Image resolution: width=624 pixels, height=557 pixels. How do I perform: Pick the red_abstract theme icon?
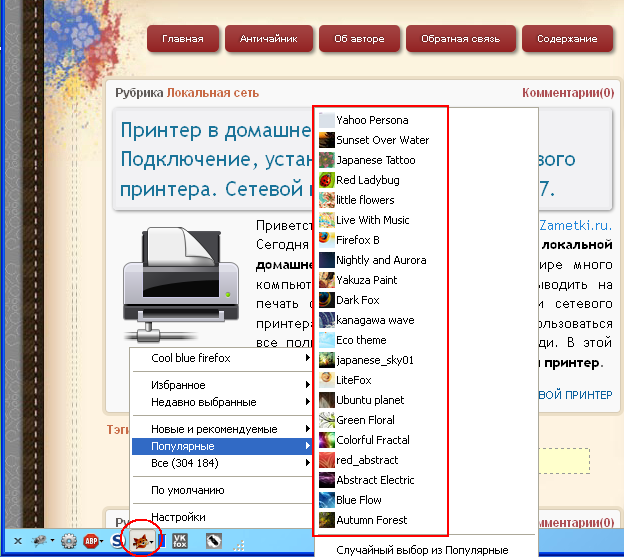tap(326, 460)
